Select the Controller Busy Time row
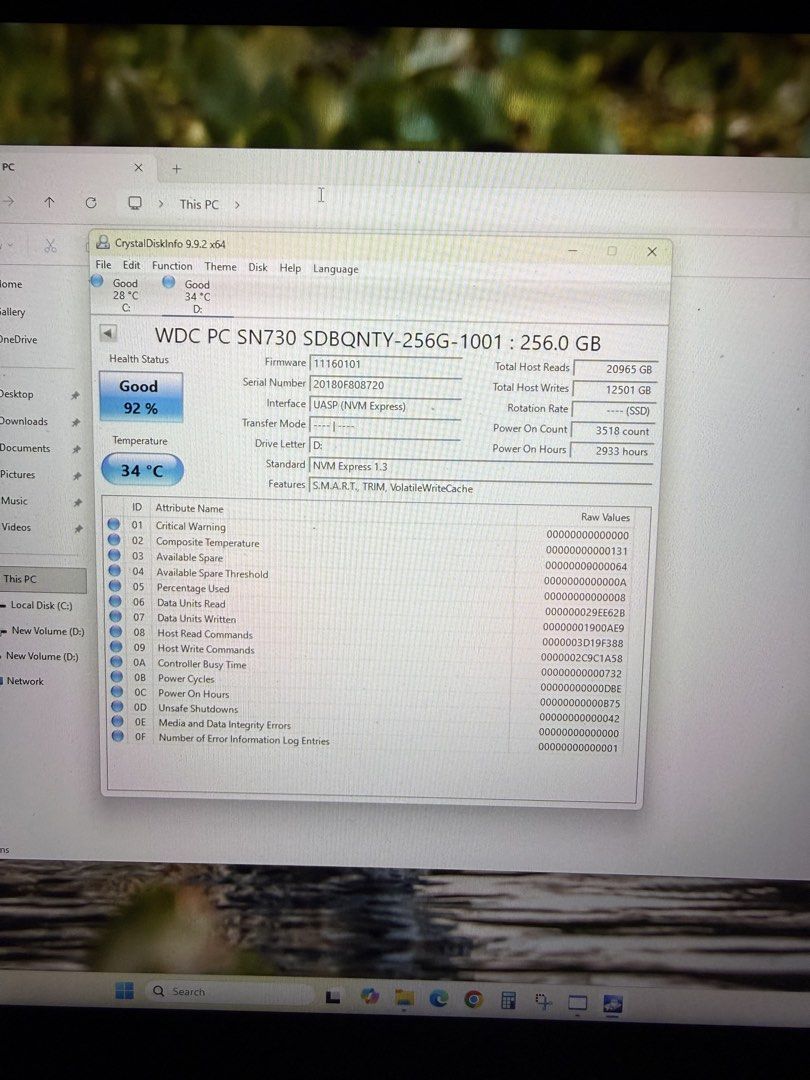Image resolution: width=810 pixels, height=1080 pixels. [x=368, y=666]
